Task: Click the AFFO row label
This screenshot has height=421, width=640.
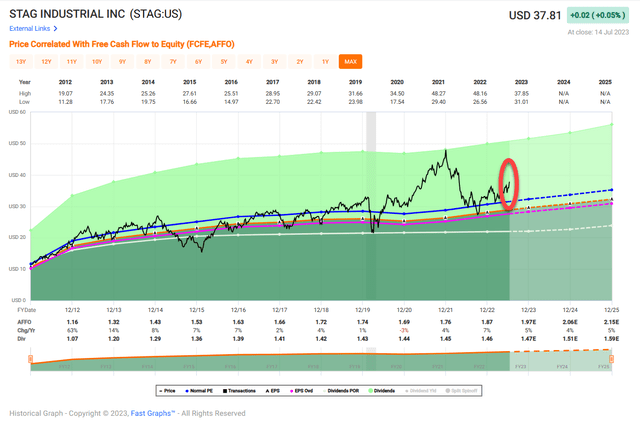Action: pos(24,322)
